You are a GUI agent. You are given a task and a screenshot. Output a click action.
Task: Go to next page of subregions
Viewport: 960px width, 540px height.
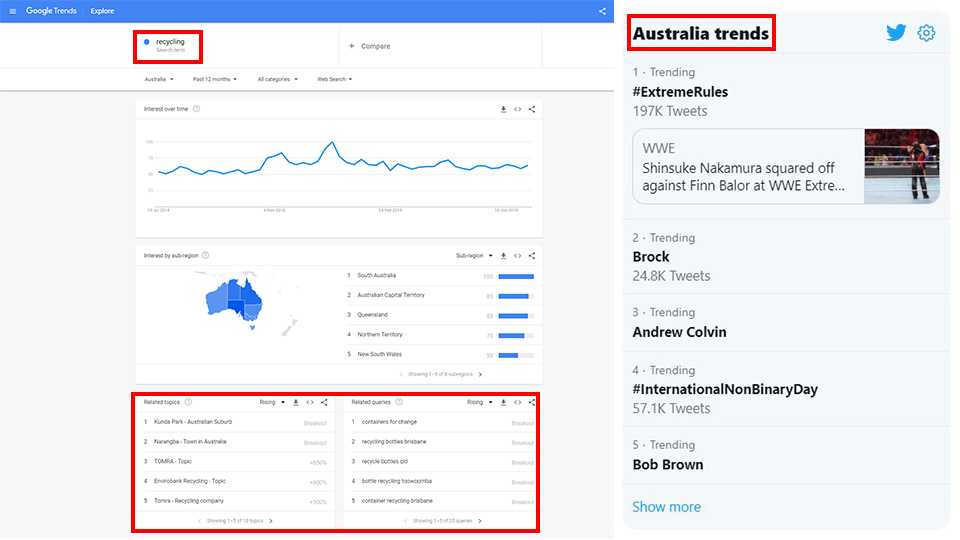point(480,374)
